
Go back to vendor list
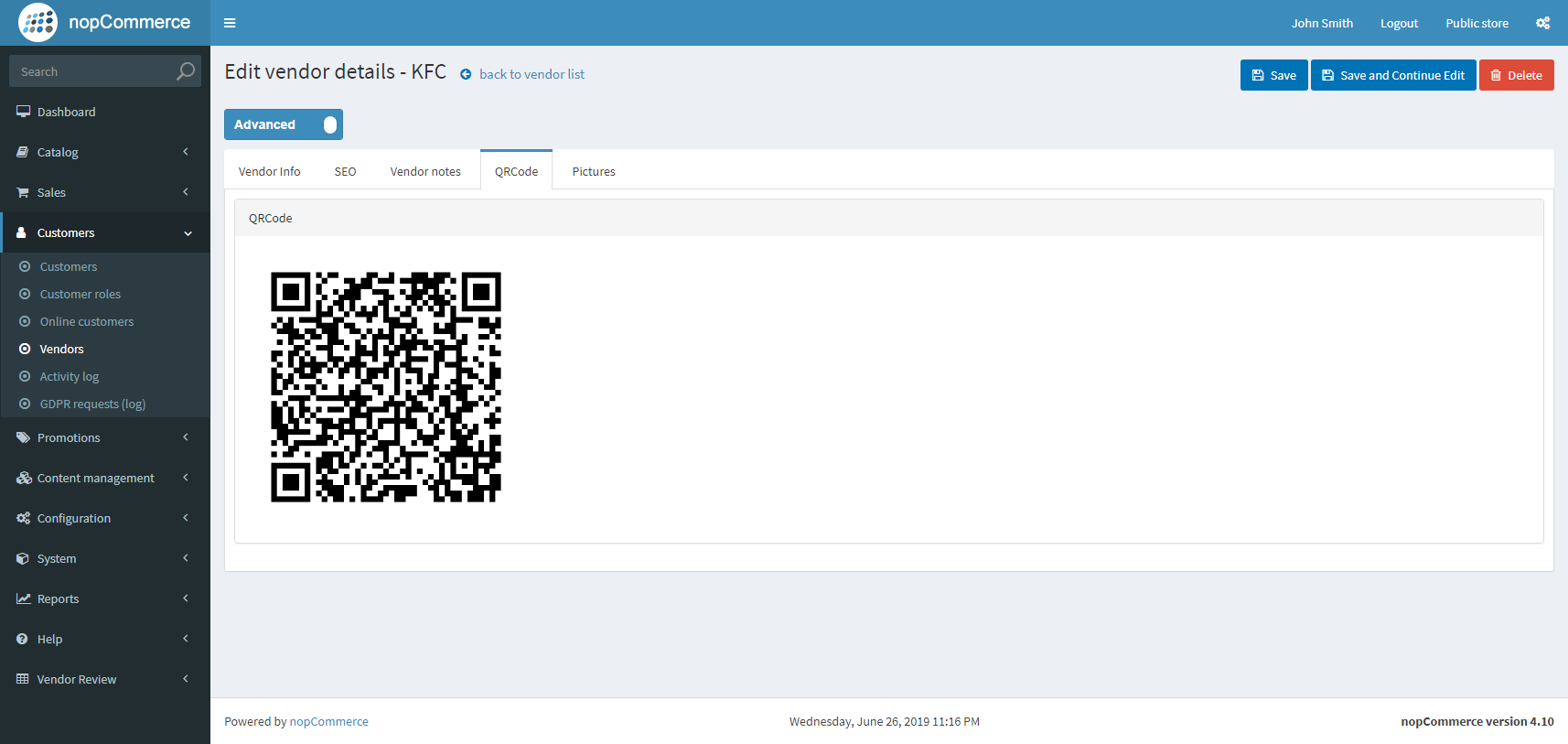[x=532, y=74]
